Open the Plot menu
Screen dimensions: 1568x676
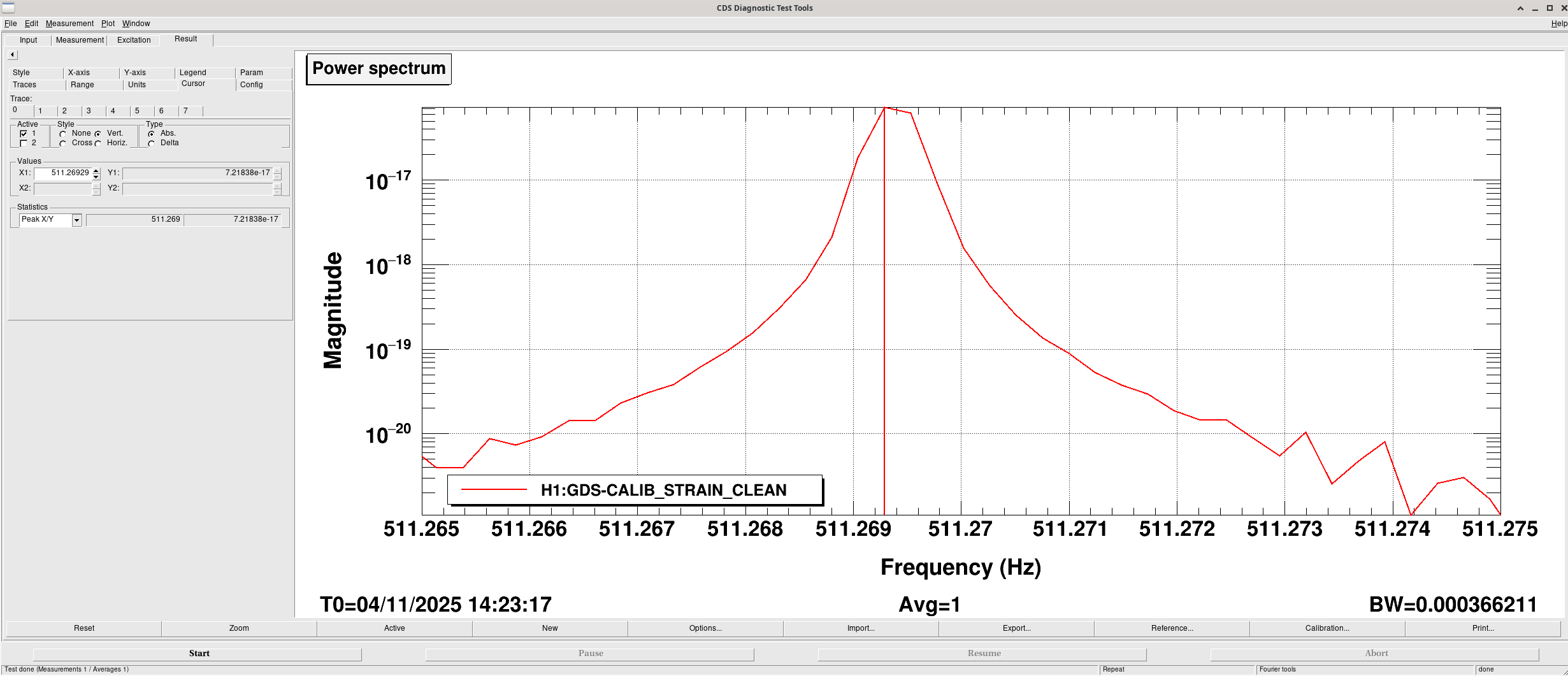tap(108, 24)
